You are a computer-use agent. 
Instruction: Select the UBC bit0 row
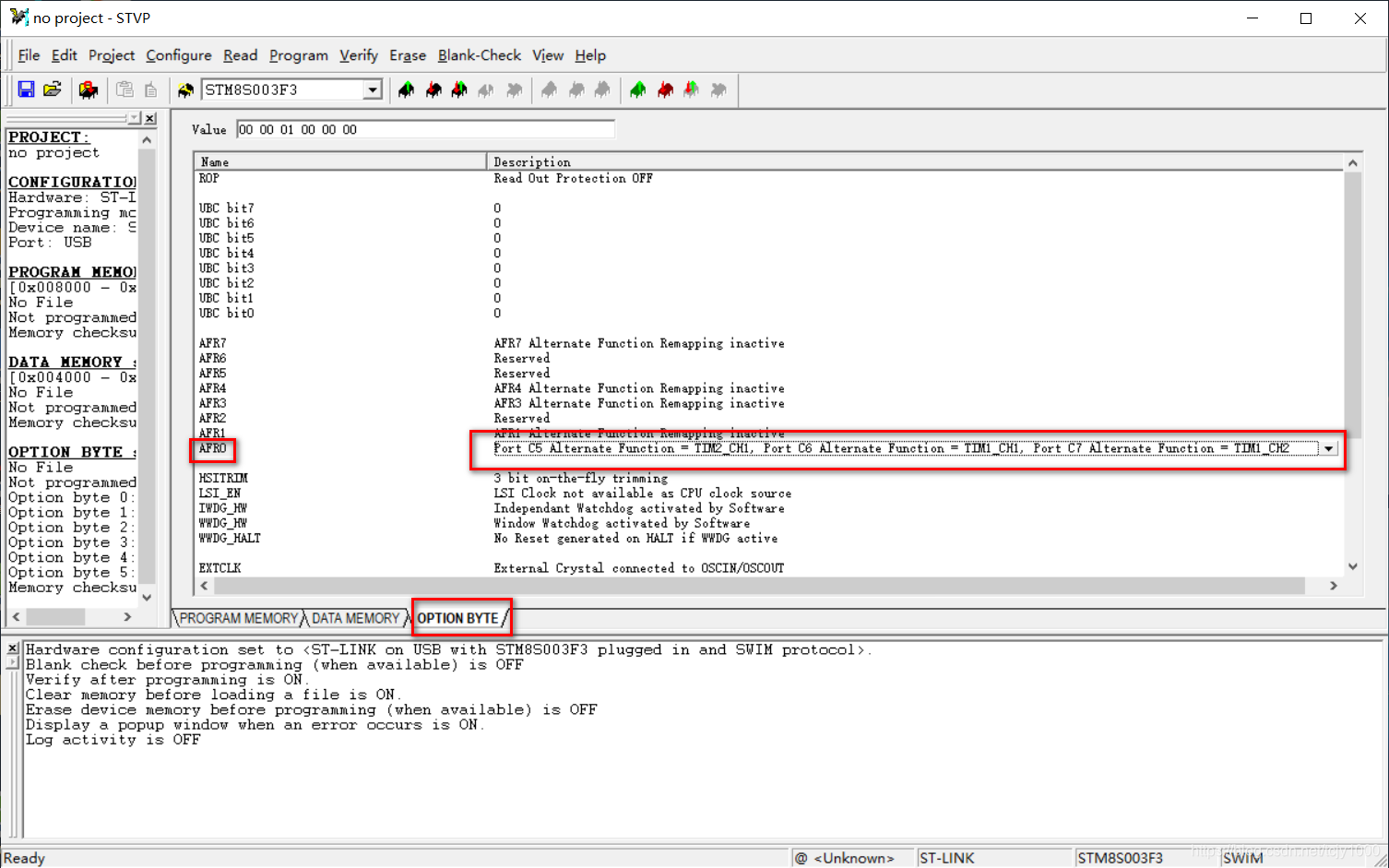point(227,314)
